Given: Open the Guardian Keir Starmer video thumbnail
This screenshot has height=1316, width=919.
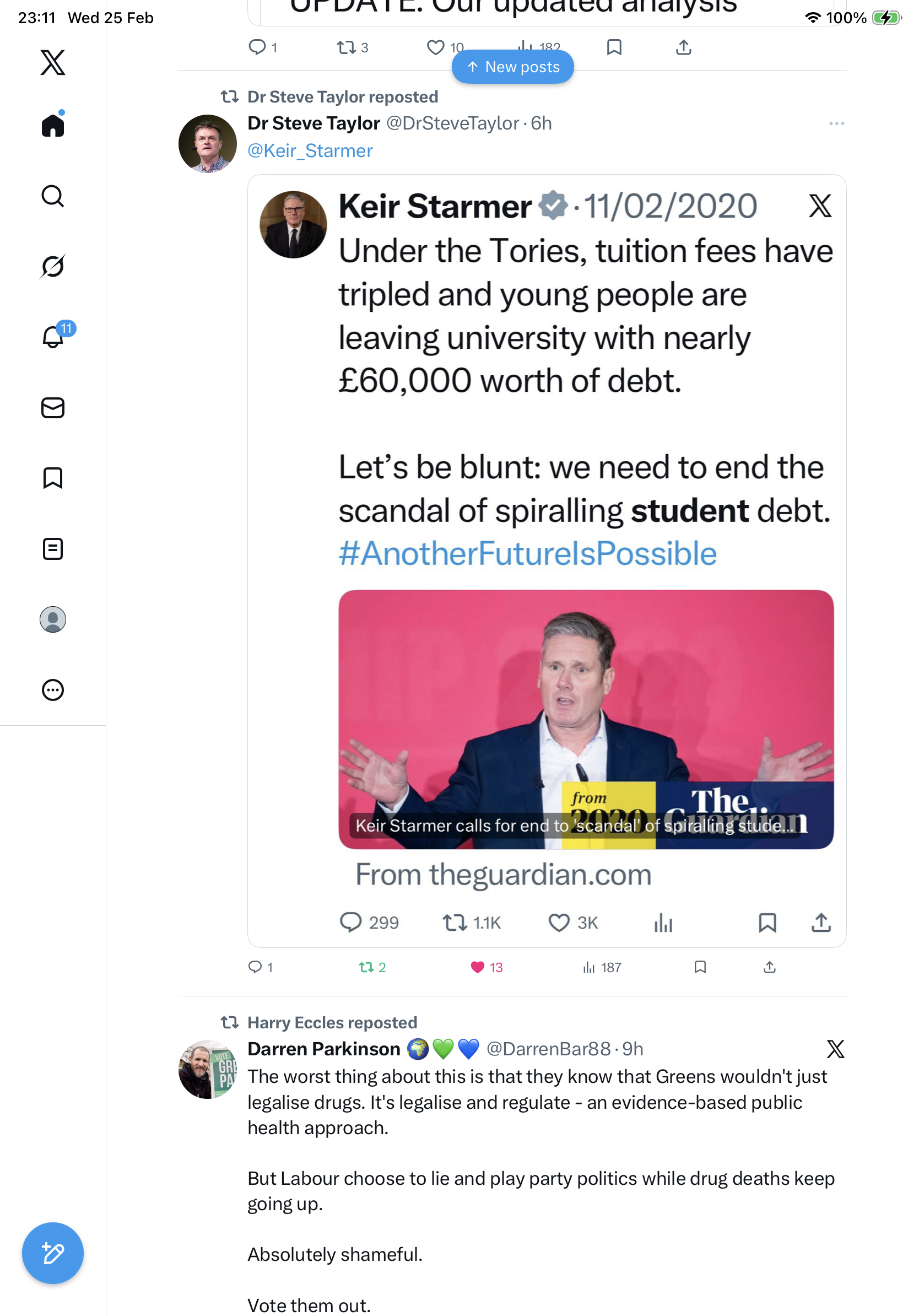Looking at the screenshot, I should 586,719.
